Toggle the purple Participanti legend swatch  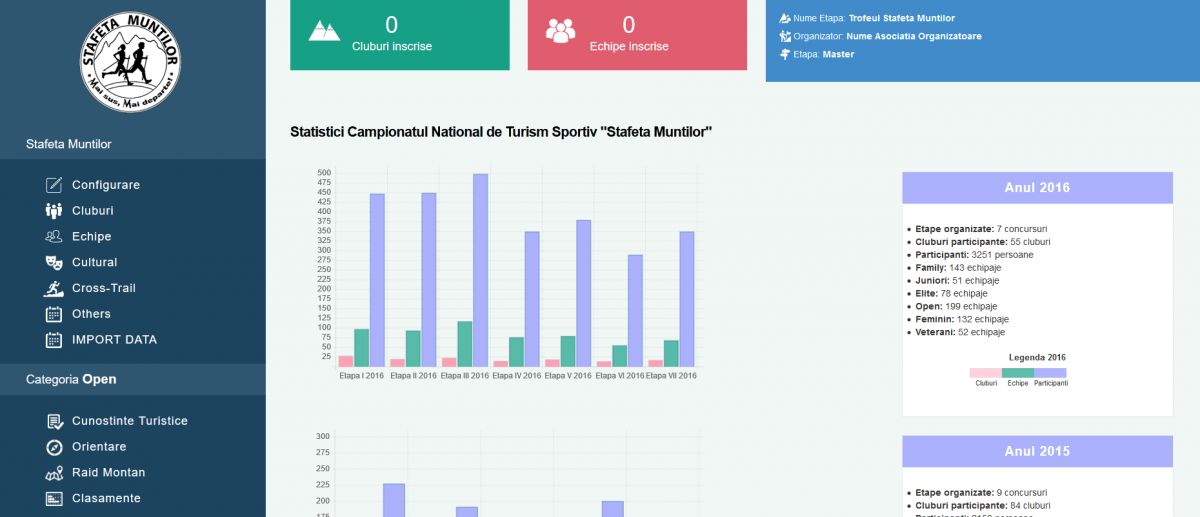(x=1051, y=373)
